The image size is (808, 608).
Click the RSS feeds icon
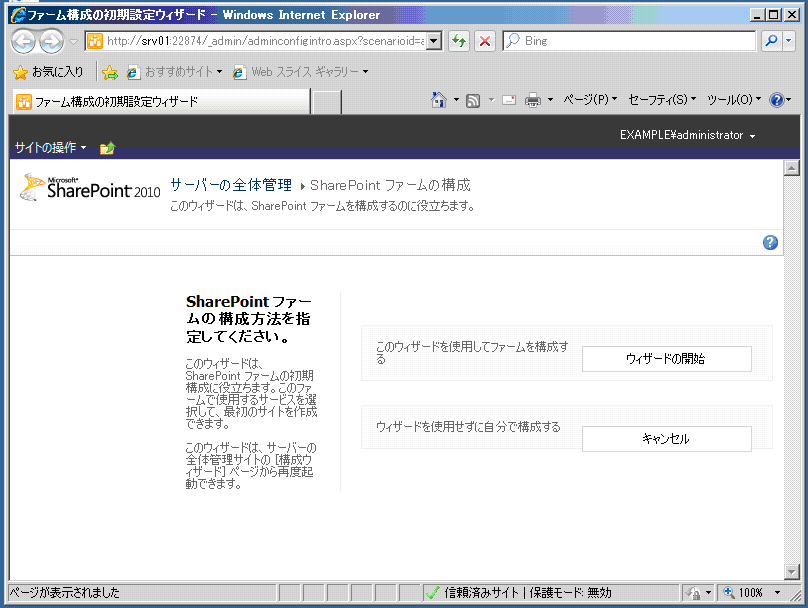coord(473,100)
